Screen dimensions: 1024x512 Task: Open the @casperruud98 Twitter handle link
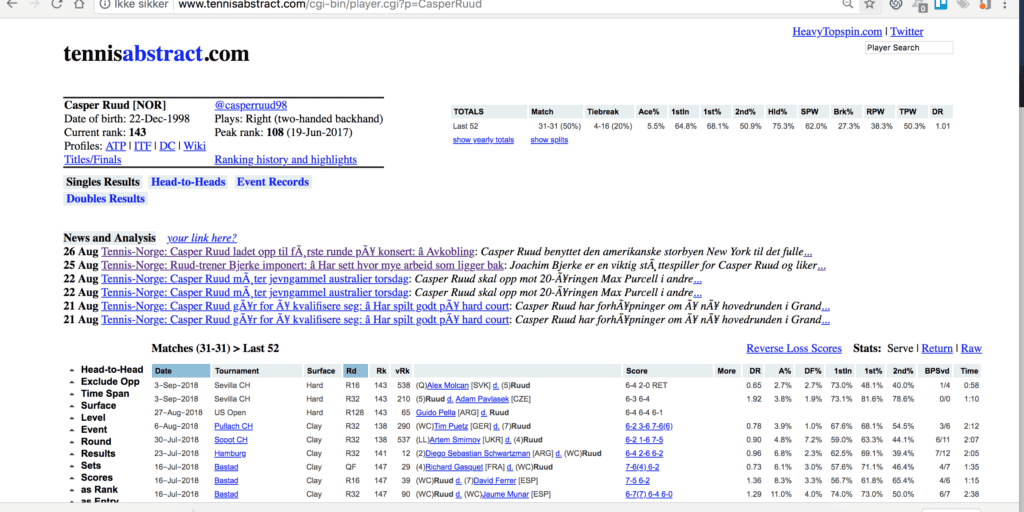251,105
